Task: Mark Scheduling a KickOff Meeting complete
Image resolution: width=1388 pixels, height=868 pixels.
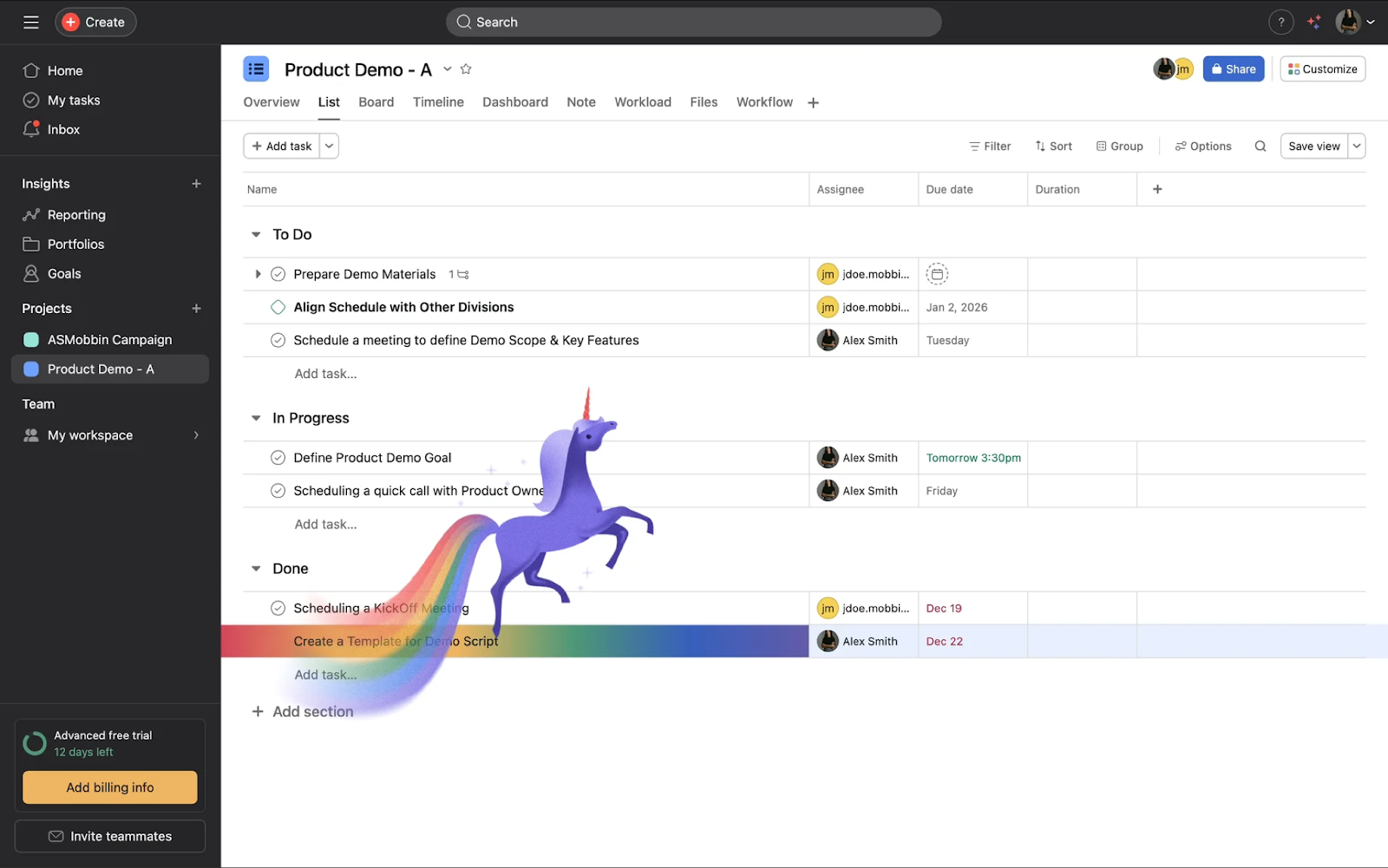Action: coord(278,609)
